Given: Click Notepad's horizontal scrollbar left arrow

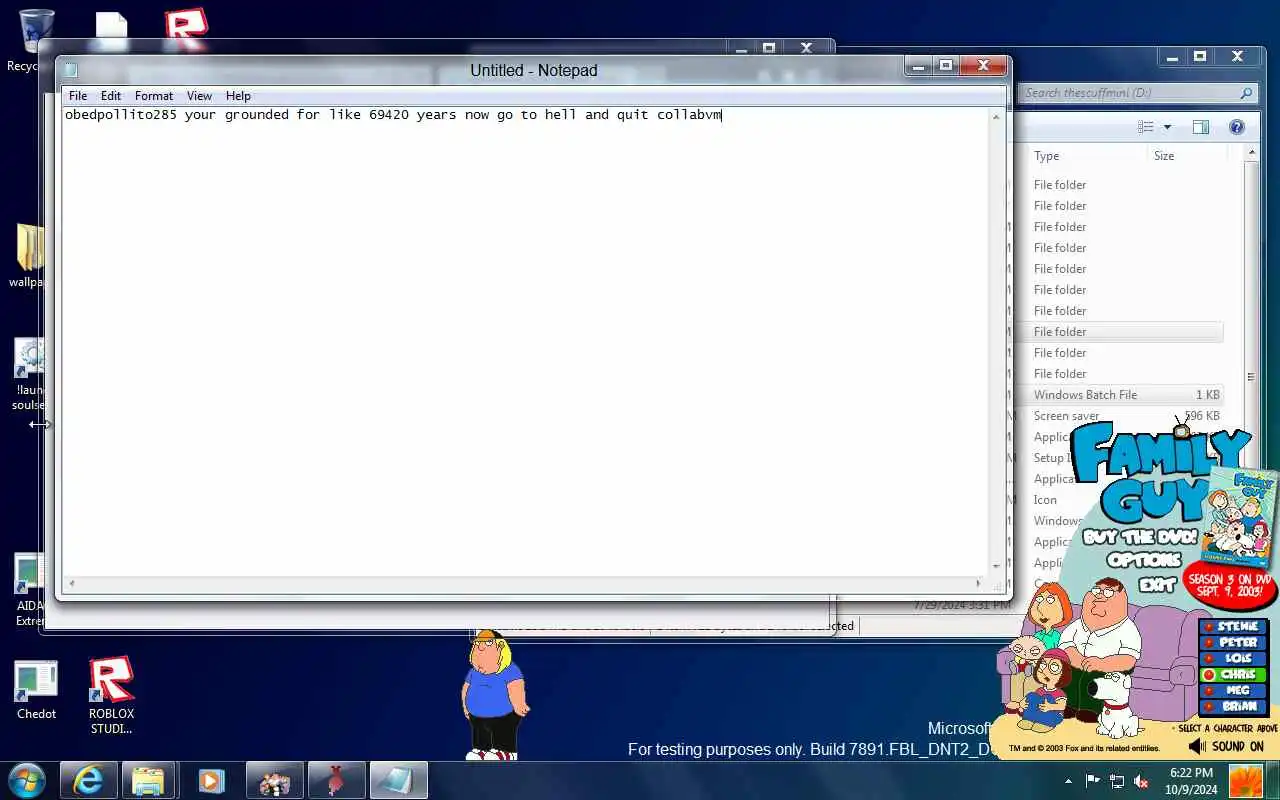Looking at the screenshot, I should [70, 583].
